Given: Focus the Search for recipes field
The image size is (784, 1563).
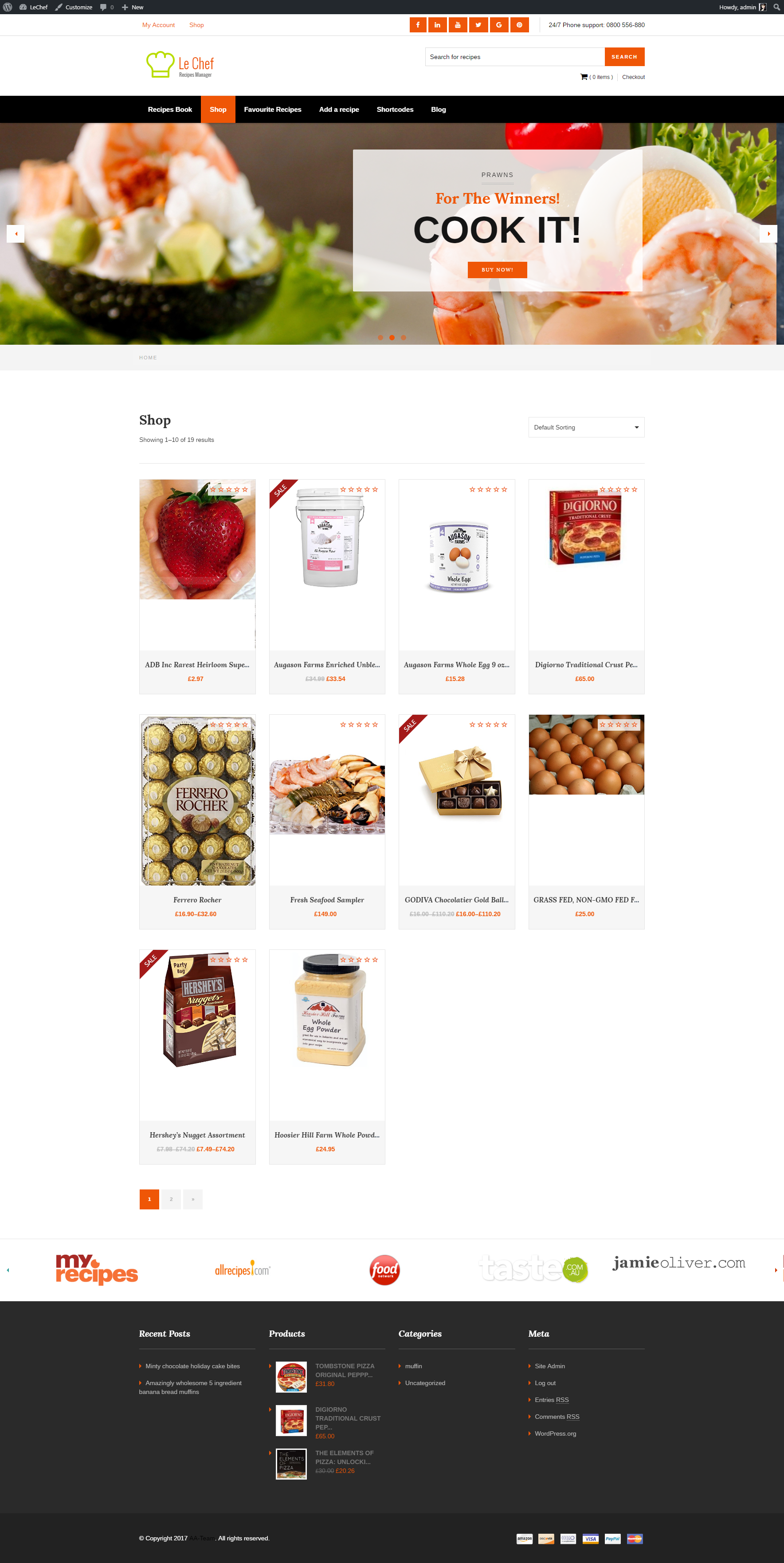Looking at the screenshot, I should [x=515, y=57].
